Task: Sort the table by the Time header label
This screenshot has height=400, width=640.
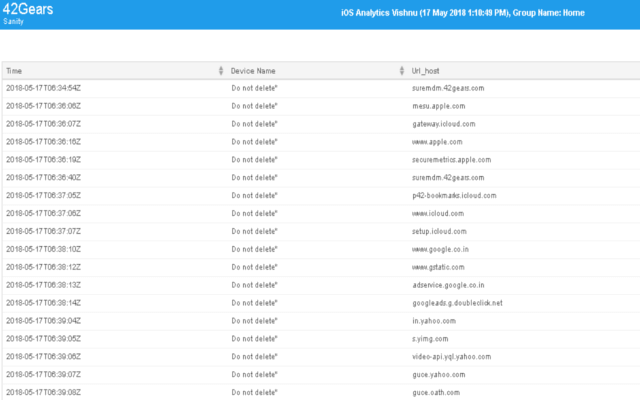Action: click(14, 71)
